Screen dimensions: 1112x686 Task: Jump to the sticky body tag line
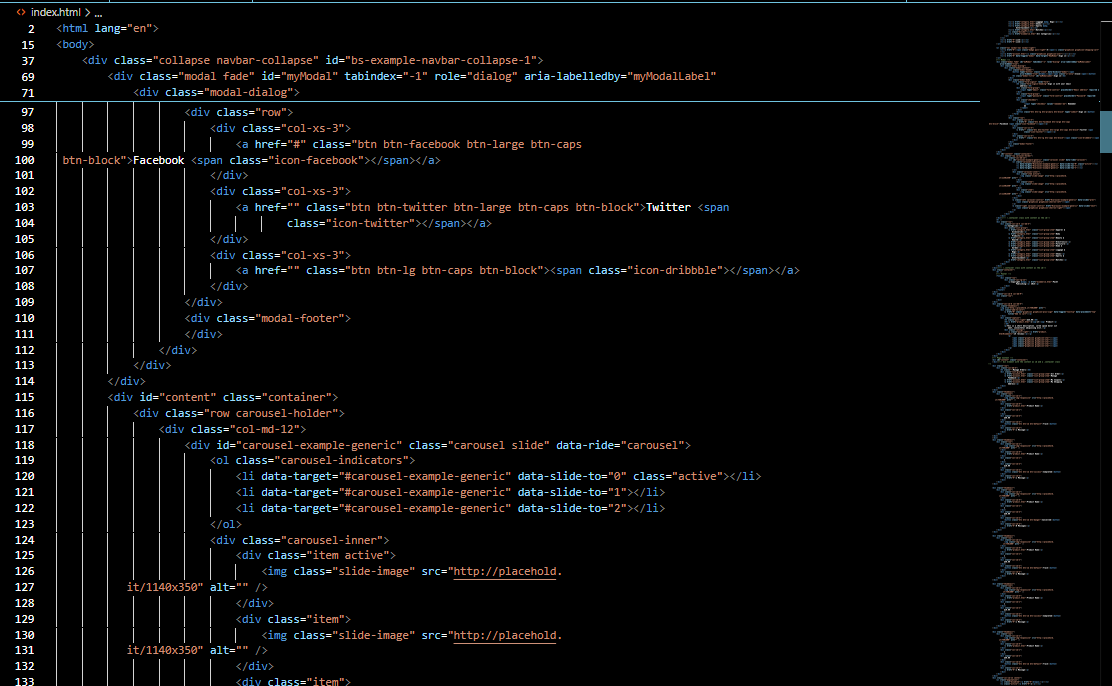76,44
